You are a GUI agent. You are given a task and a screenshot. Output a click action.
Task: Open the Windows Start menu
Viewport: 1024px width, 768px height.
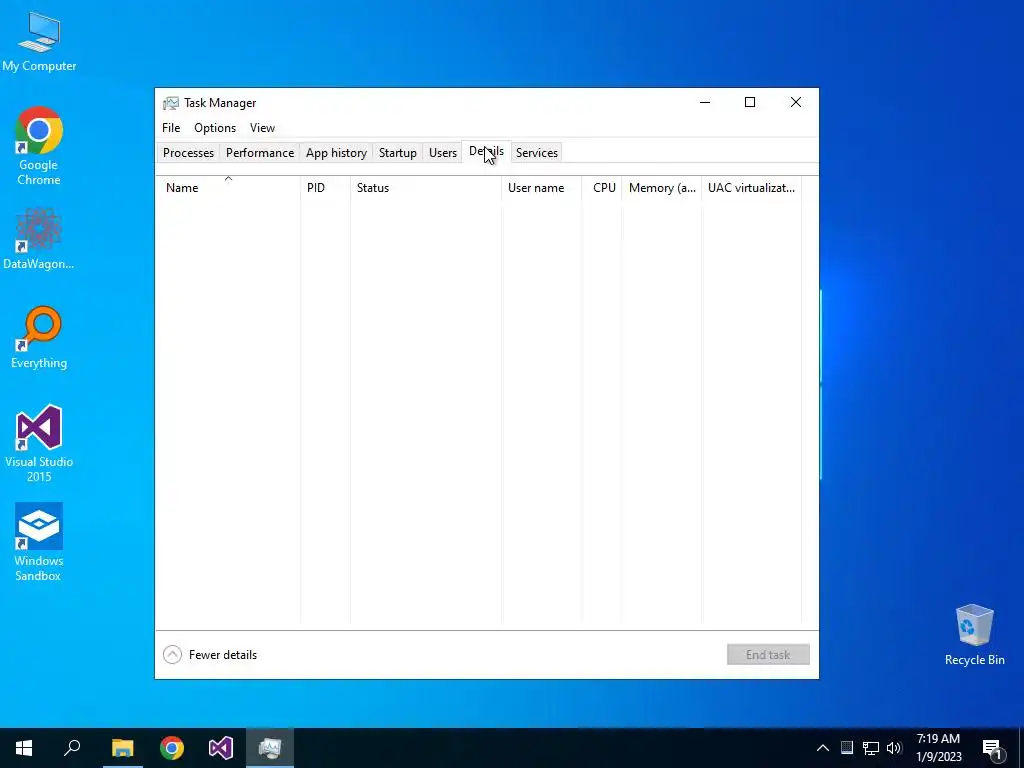(24, 748)
